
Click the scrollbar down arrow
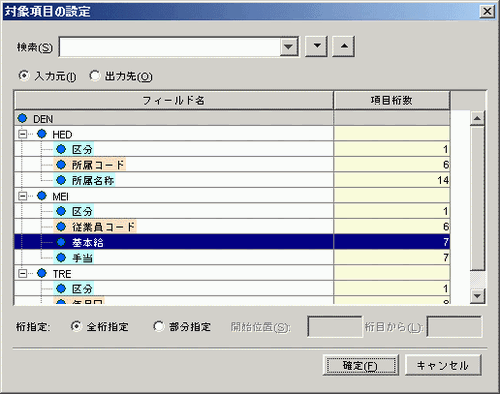tap(477, 296)
